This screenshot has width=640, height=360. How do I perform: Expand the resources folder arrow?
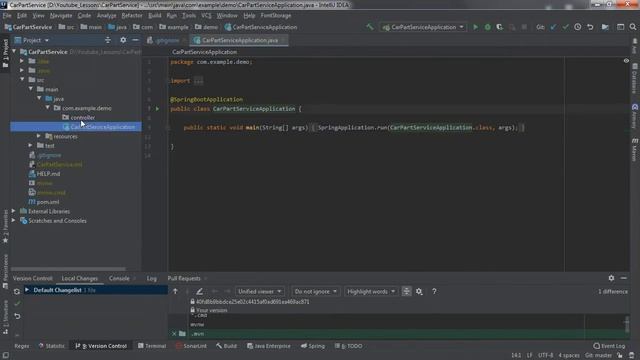click(39, 136)
